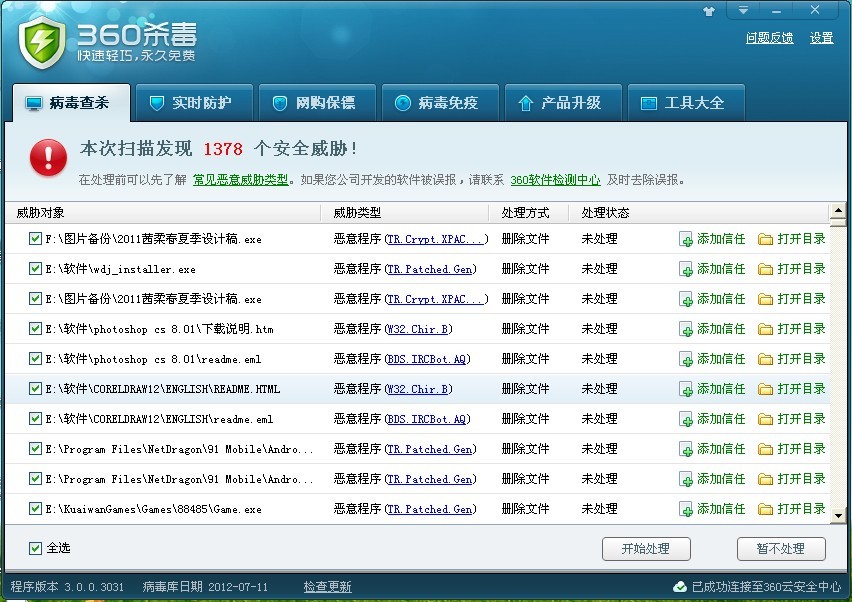
Task: Open the title bar dropdown menu arrow
Action: click(743, 10)
